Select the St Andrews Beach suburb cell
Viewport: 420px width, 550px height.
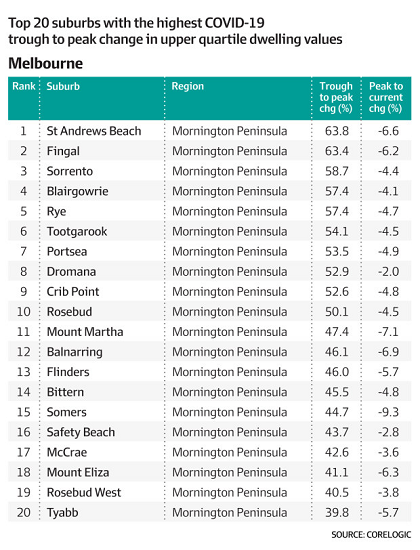94,131
